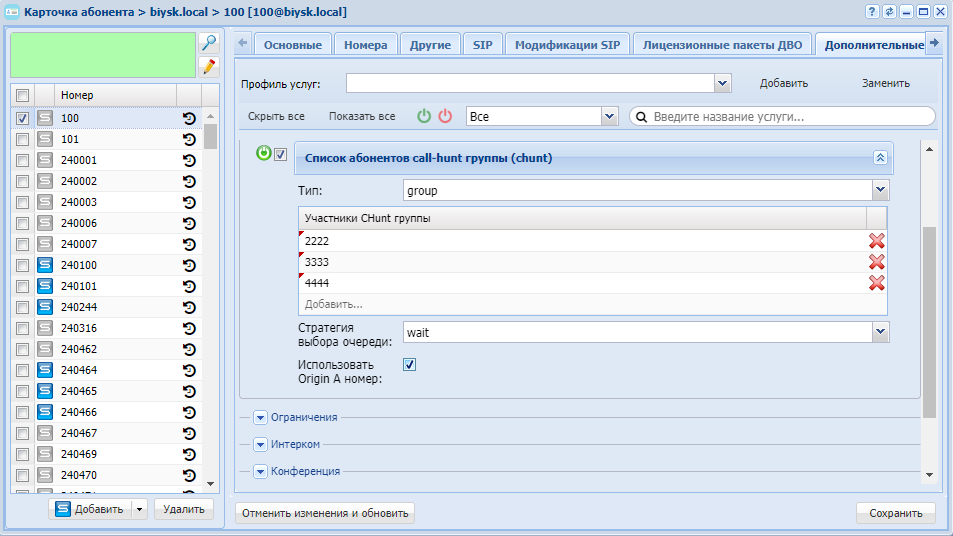Toggle chunt service enable checkbox

tap(281, 154)
